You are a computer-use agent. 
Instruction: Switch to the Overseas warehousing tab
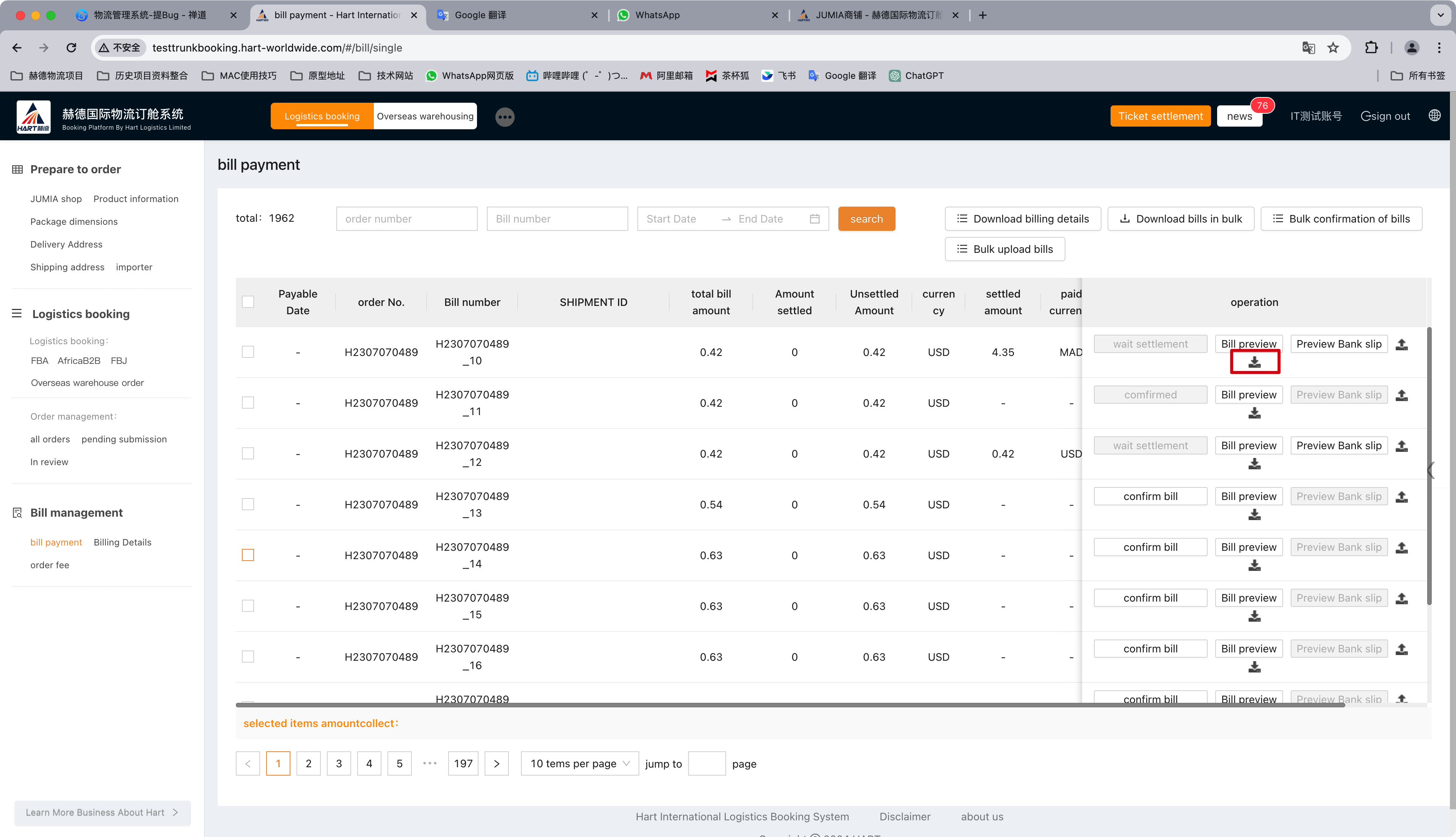(x=425, y=116)
